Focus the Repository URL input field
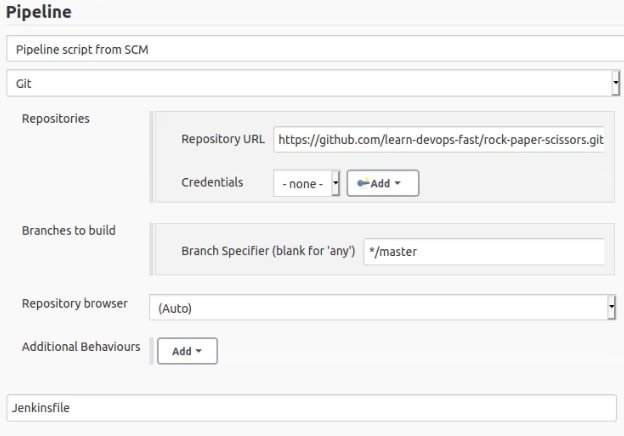The width and height of the screenshot is (624, 436). pyautogui.click(x=439, y=140)
